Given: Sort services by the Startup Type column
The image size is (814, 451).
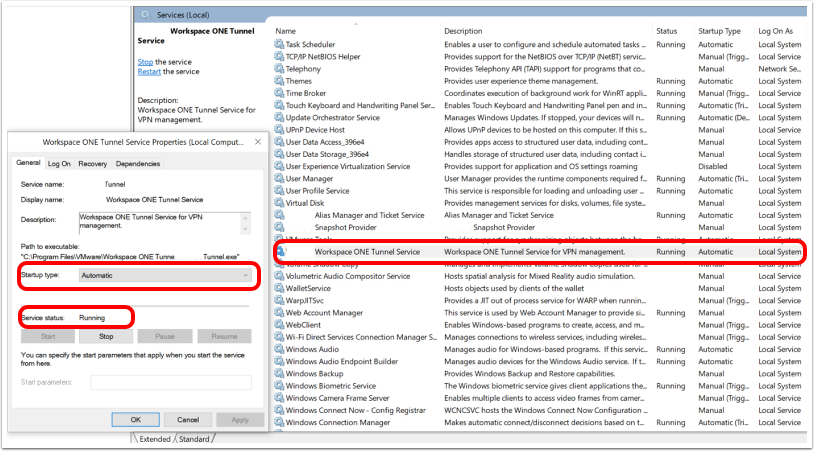Looking at the screenshot, I should pos(718,31).
